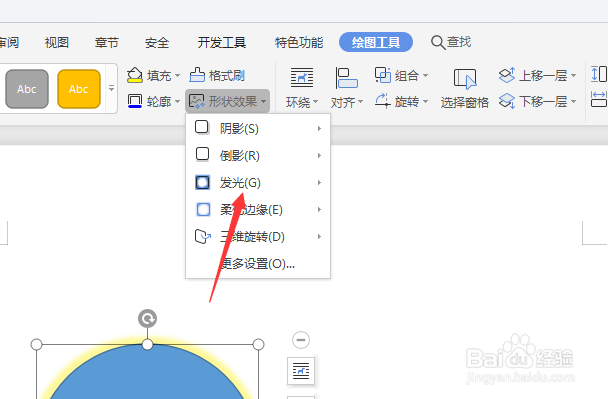The width and height of the screenshot is (608, 399).
Task: Switch to the Developer Tools (开发工具) tab
Action: pos(222,42)
